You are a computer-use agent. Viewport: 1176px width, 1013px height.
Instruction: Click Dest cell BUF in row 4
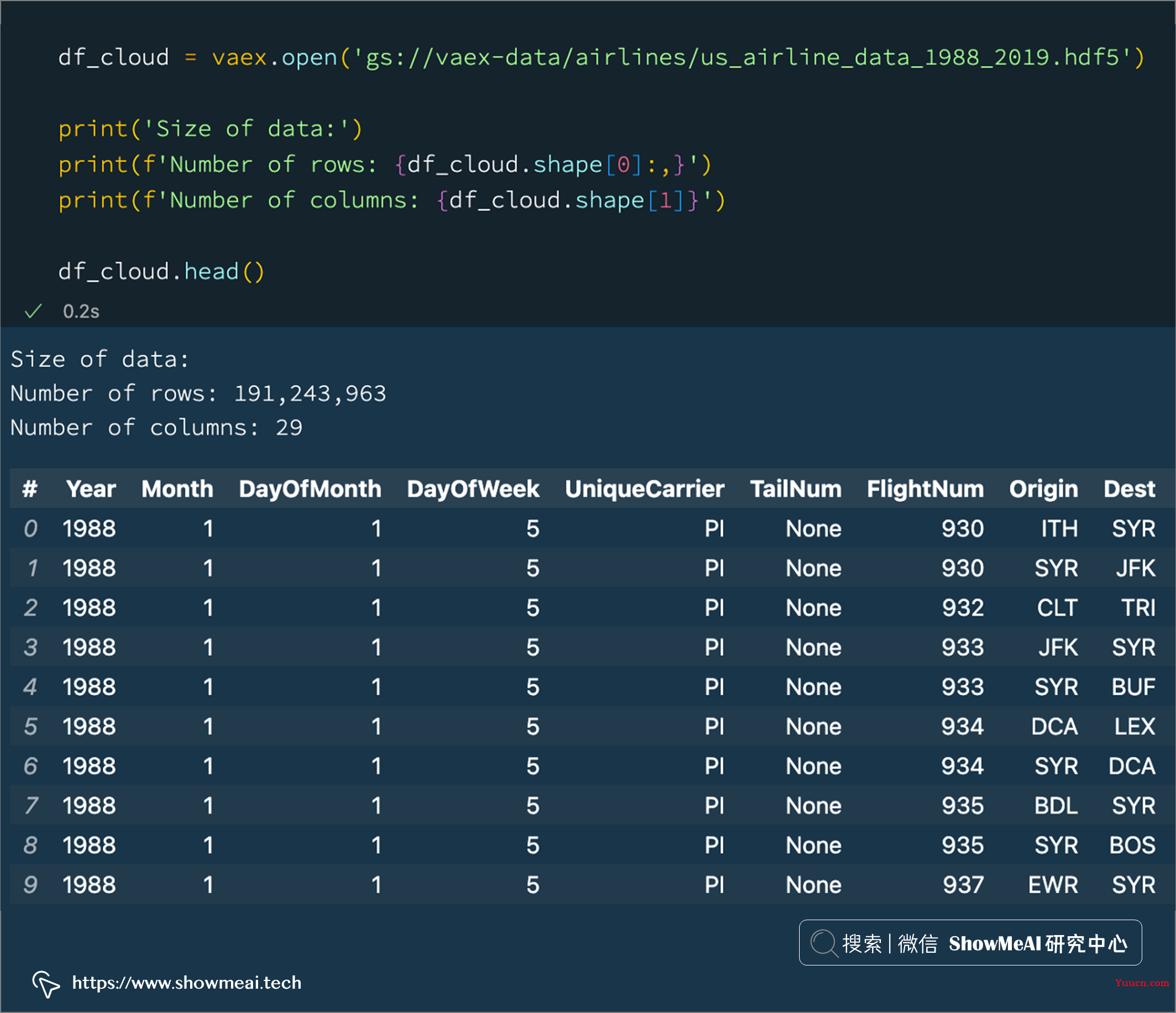pyautogui.click(x=1133, y=687)
